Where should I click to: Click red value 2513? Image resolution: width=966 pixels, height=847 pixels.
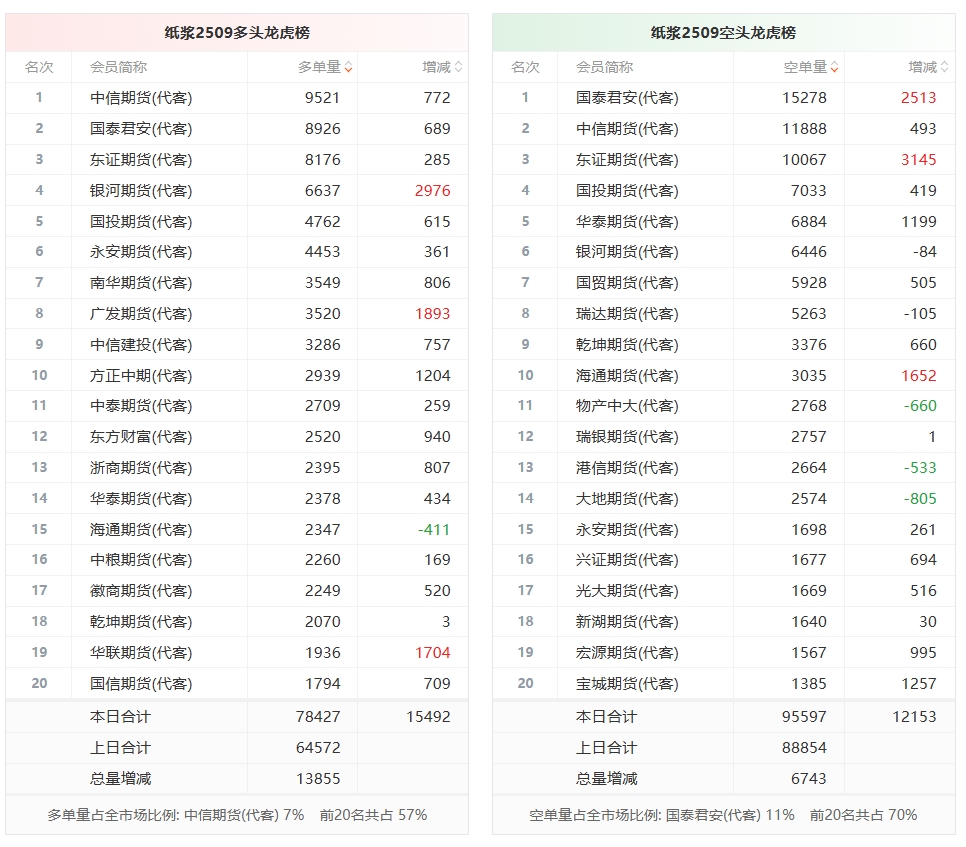coord(919,98)
